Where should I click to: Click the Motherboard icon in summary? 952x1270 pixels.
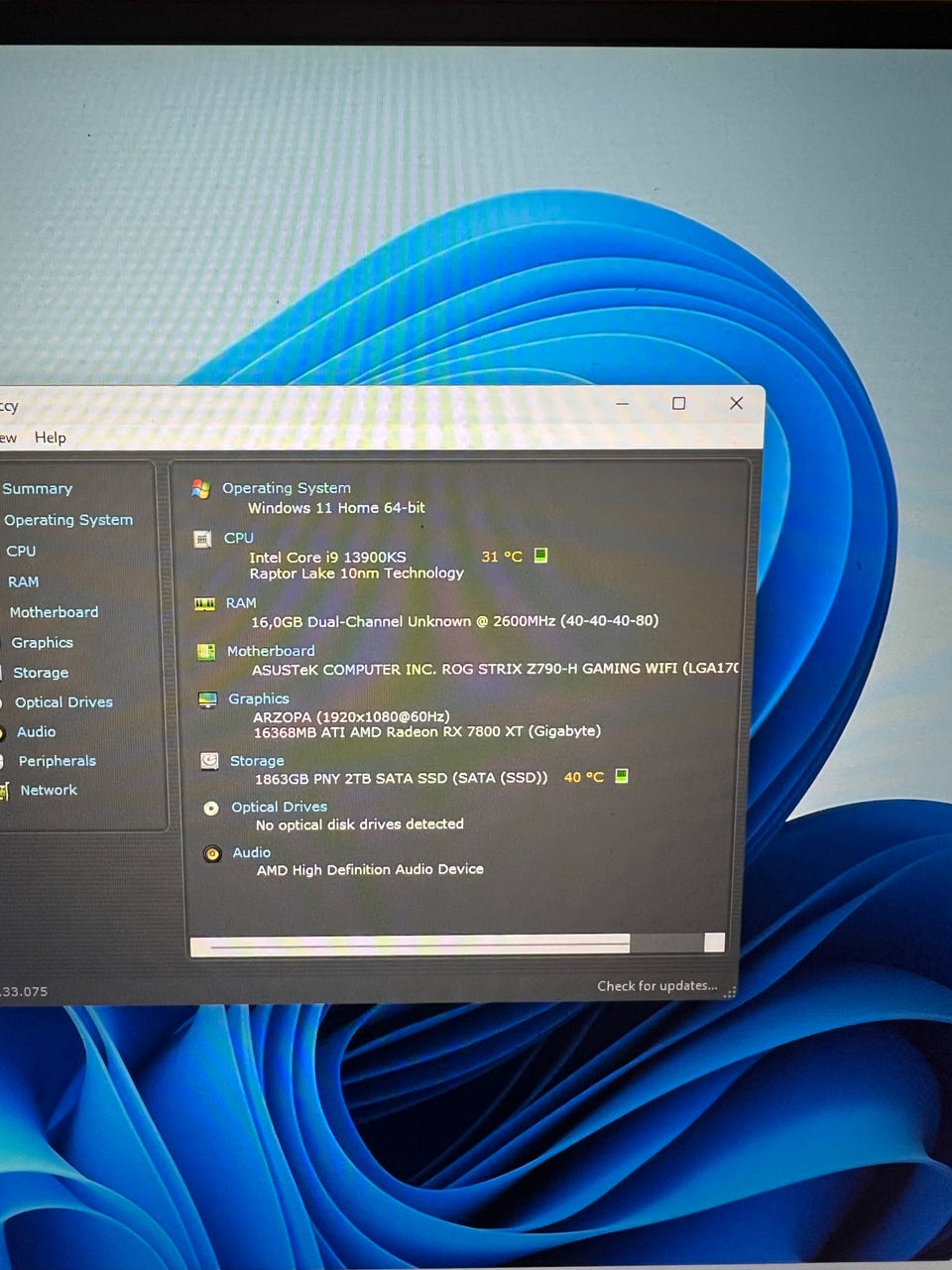(206, 652)
